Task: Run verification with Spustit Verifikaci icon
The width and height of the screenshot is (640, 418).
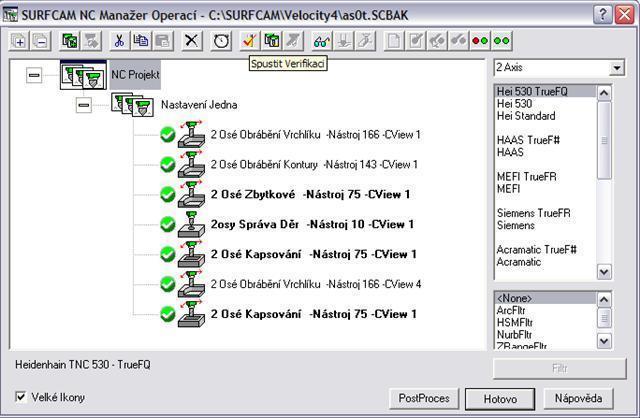Action: point(249,41)
